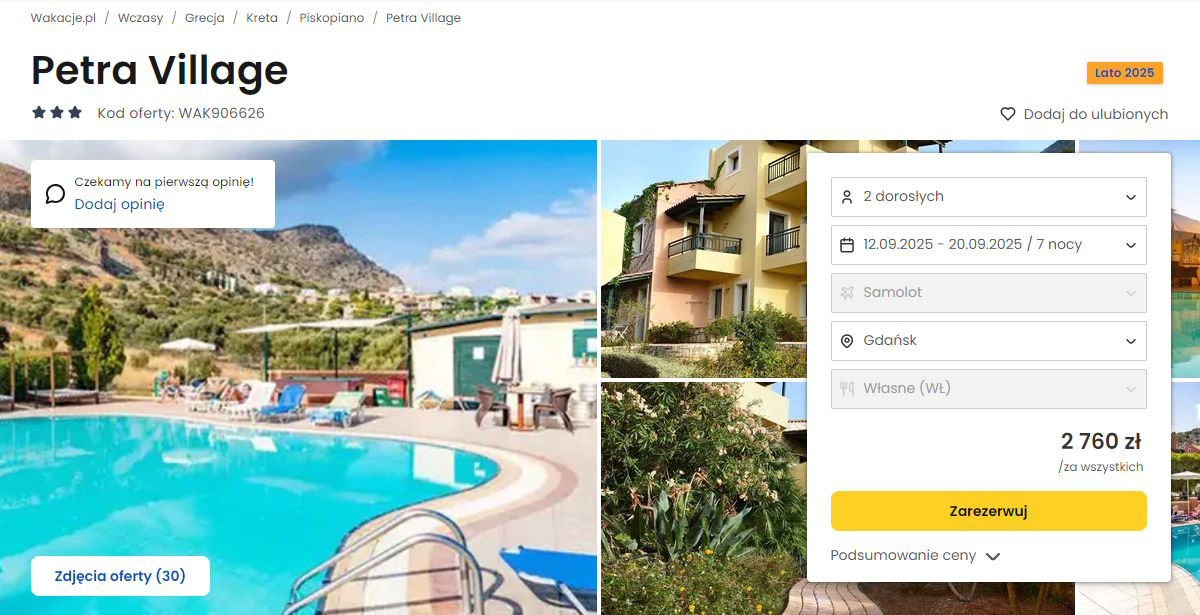Click the Dodaj opinię link

(x=120, y=204)
